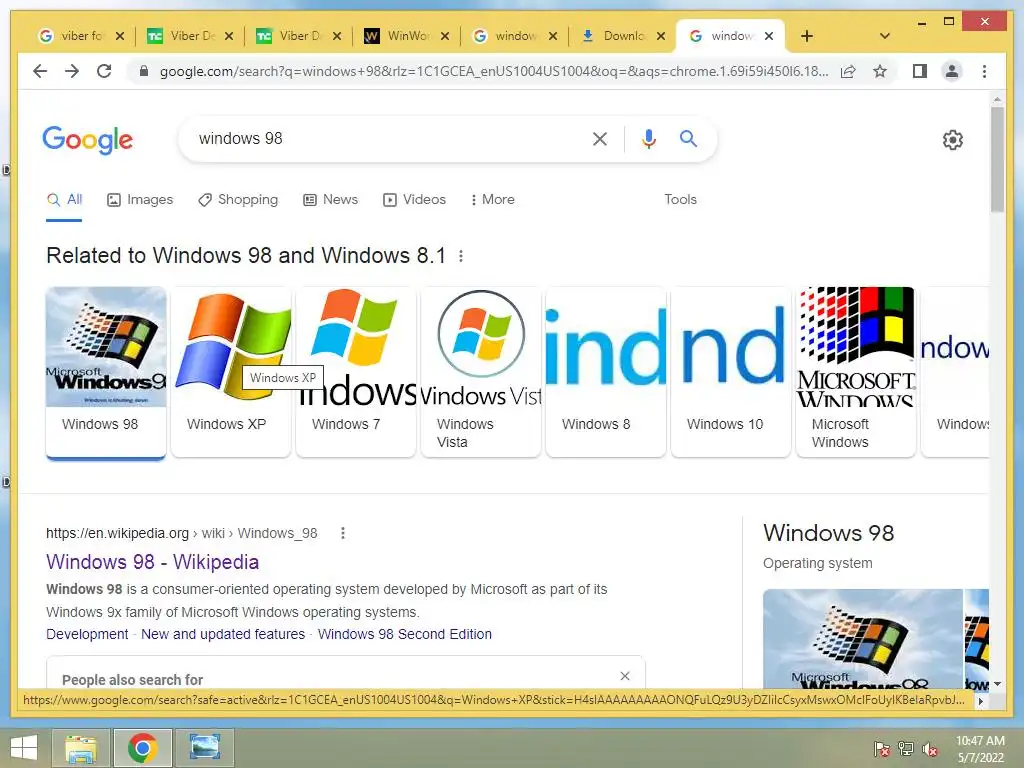The height and width of the screenshot is (768, 1024).
Task: Start voice search with the microphone icon
Action: (648, 138)
